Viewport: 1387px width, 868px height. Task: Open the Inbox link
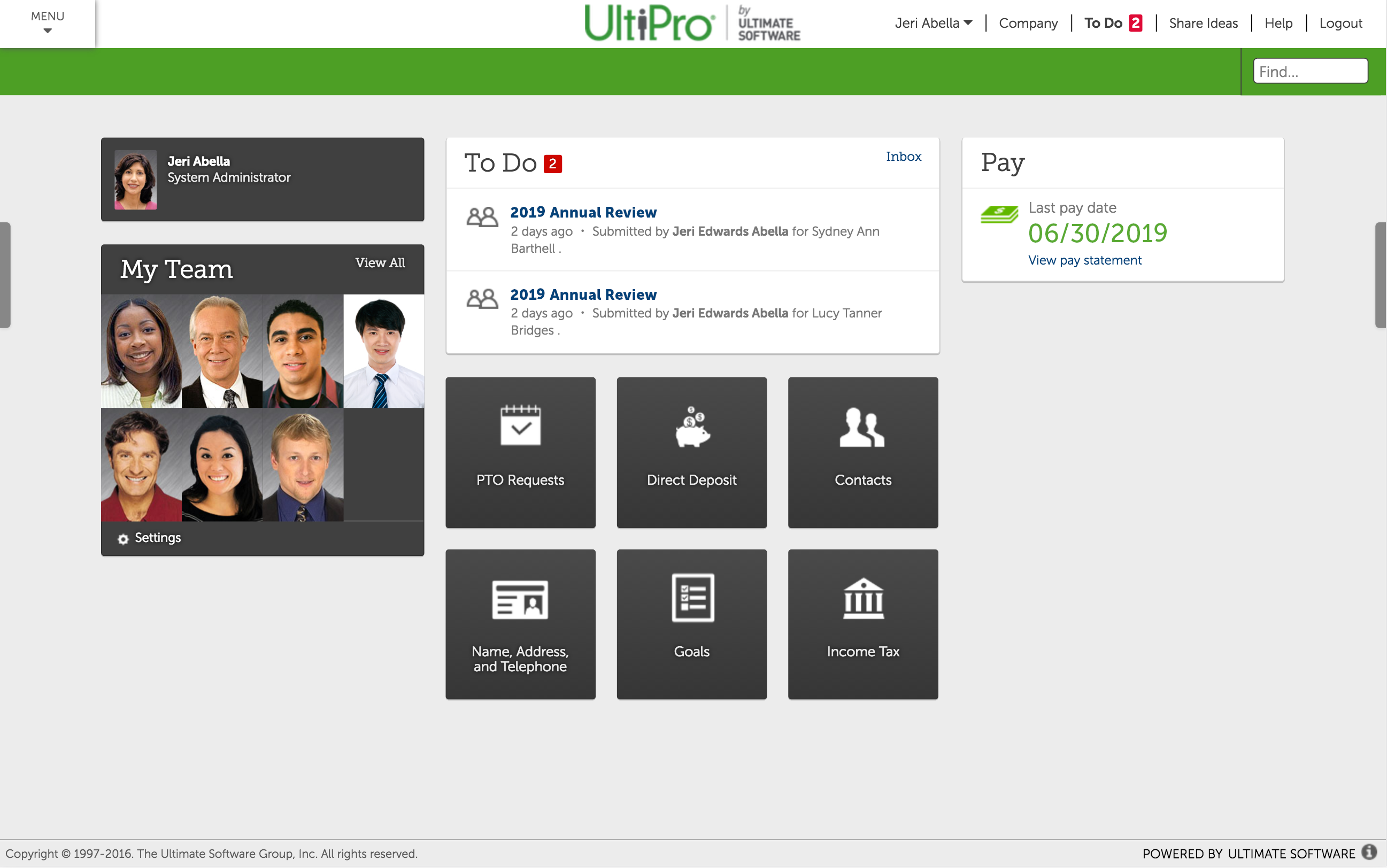(x=903, y=156)
